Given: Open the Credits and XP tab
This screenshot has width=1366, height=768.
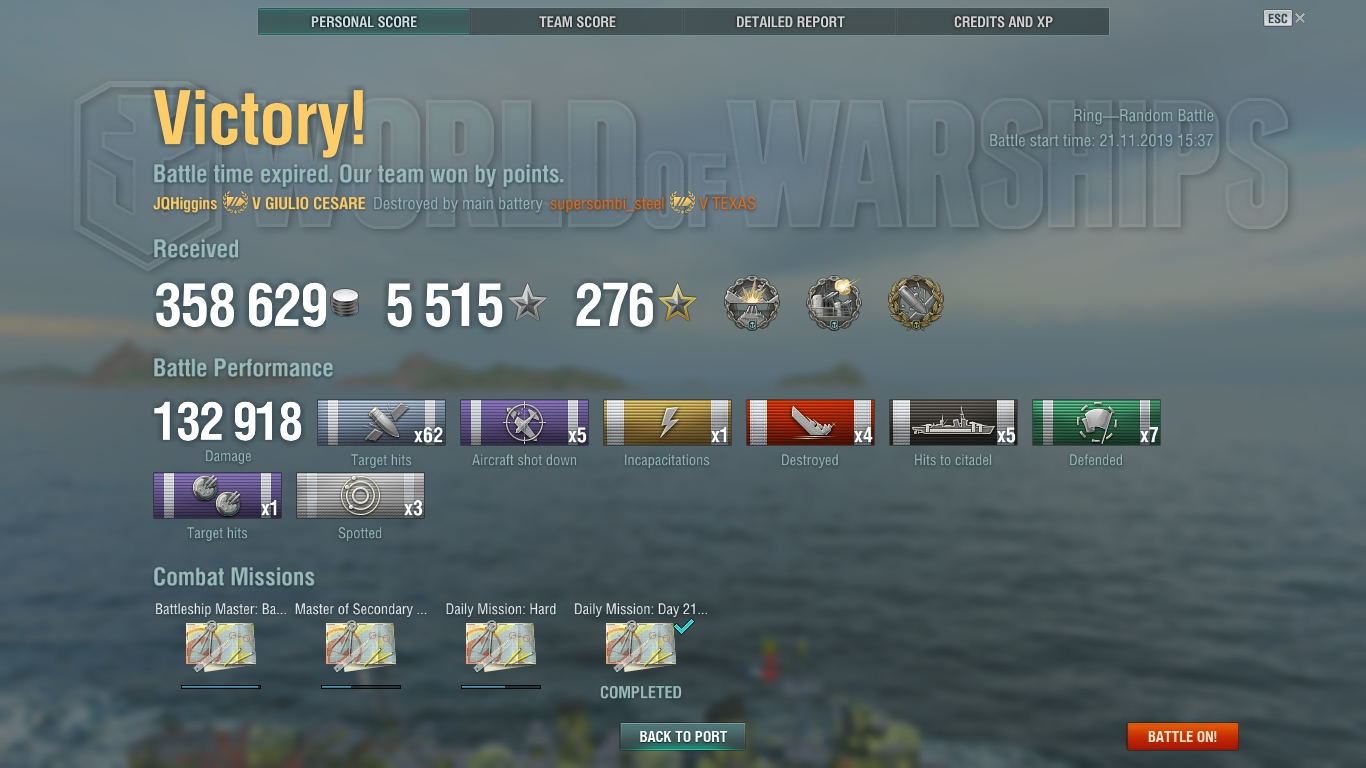Looking at the screenshot, I should click(1003, 22).
